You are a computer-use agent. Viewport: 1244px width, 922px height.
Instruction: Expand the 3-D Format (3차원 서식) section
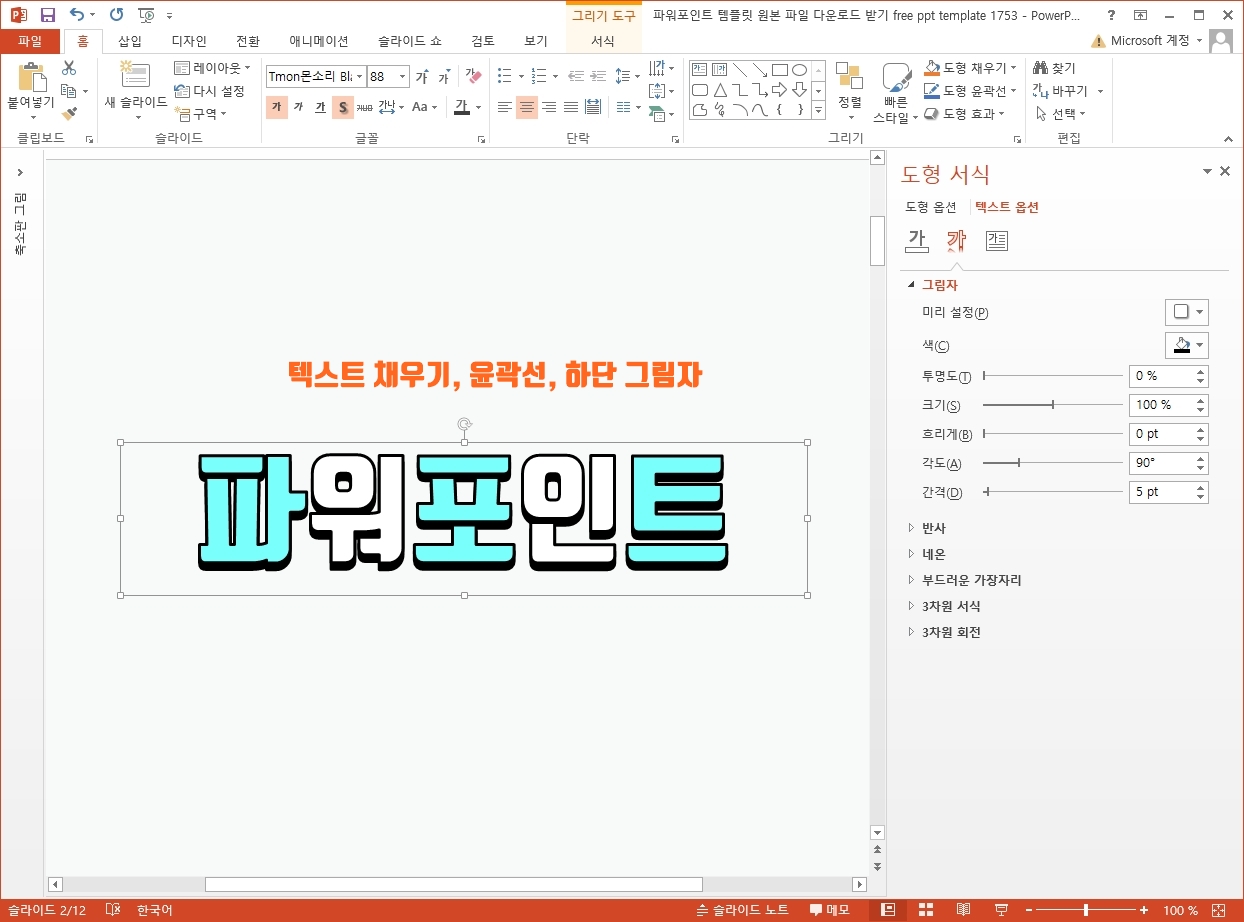click(951, 606)
